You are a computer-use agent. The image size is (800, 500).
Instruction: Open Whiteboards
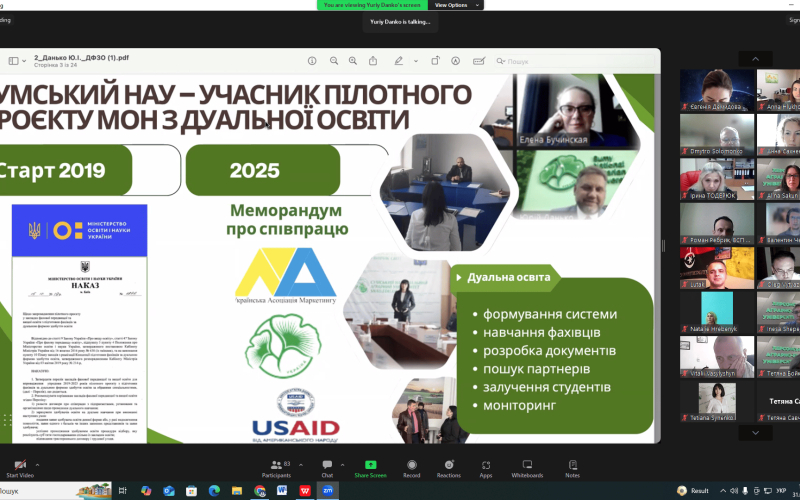[527, 468]
